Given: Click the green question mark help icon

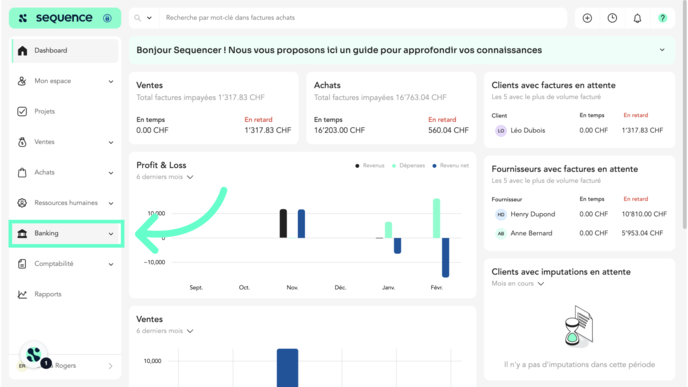Looking at the screenshot, I should pos(663,18).
